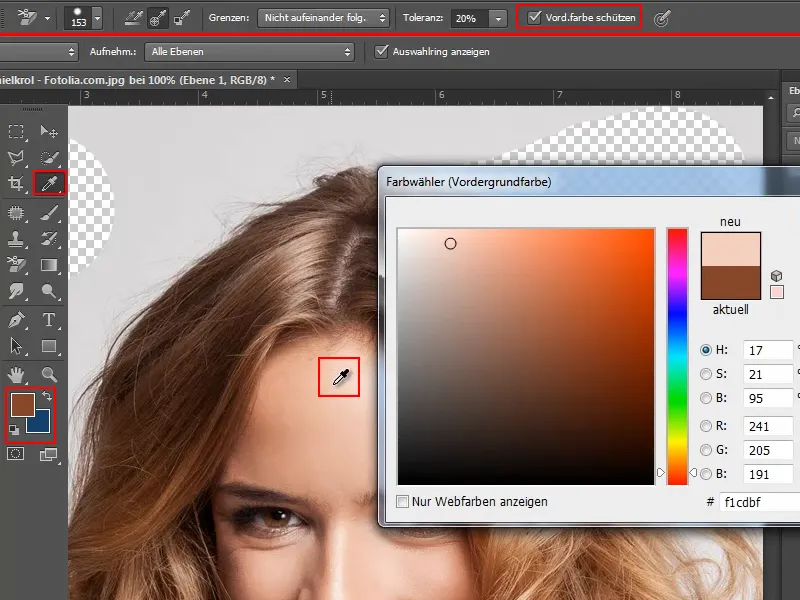
Task: Select the Rectangle shape tool
Action: pyautogui.click(x=49, y=346)
